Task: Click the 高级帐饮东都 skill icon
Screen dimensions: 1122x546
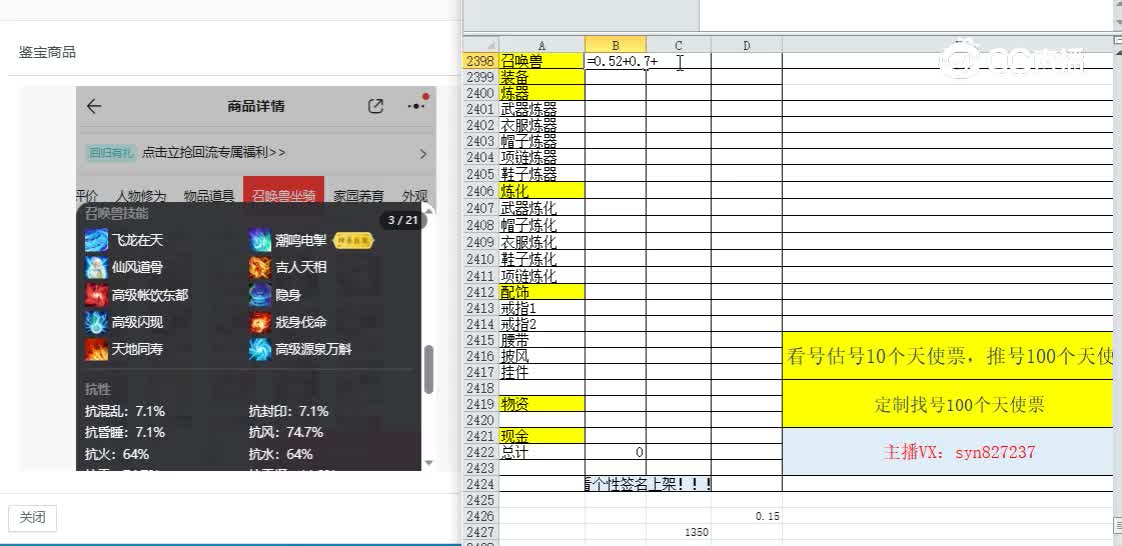Action: tap(96, 295)
